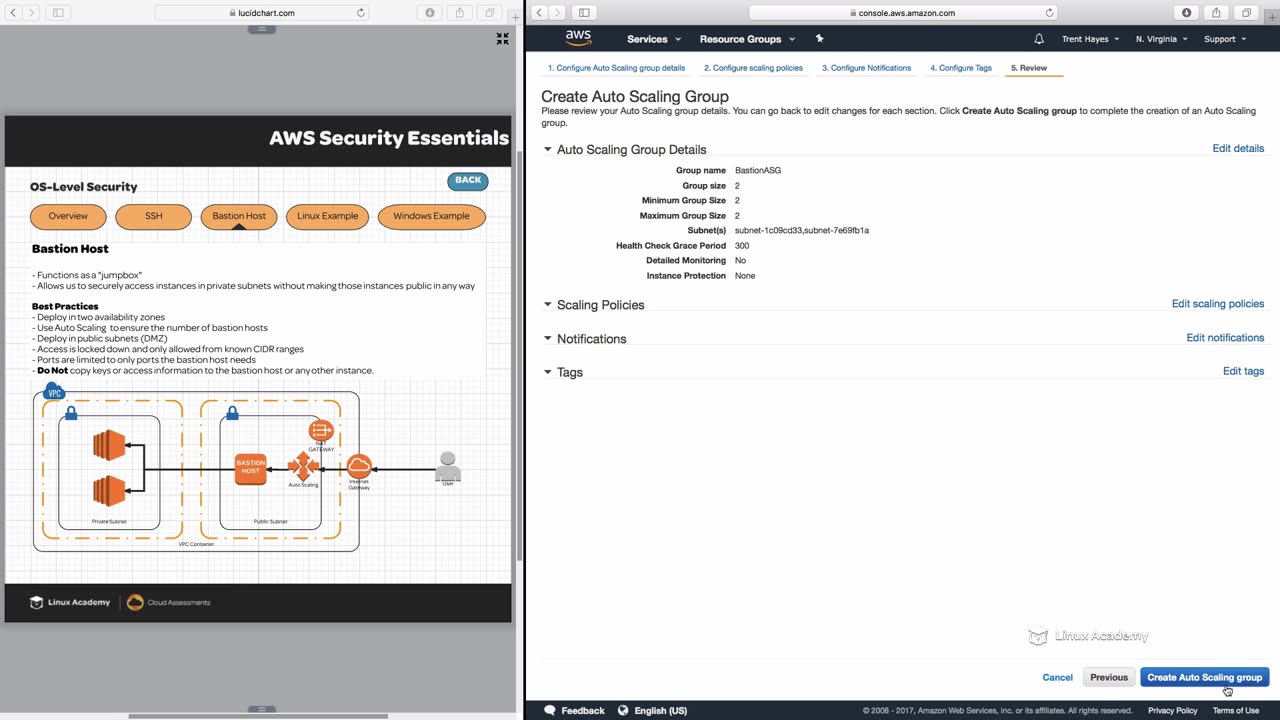Select the step 5 Review tab
Screen dimensions: 1280x720
[x=1029, y=68]
